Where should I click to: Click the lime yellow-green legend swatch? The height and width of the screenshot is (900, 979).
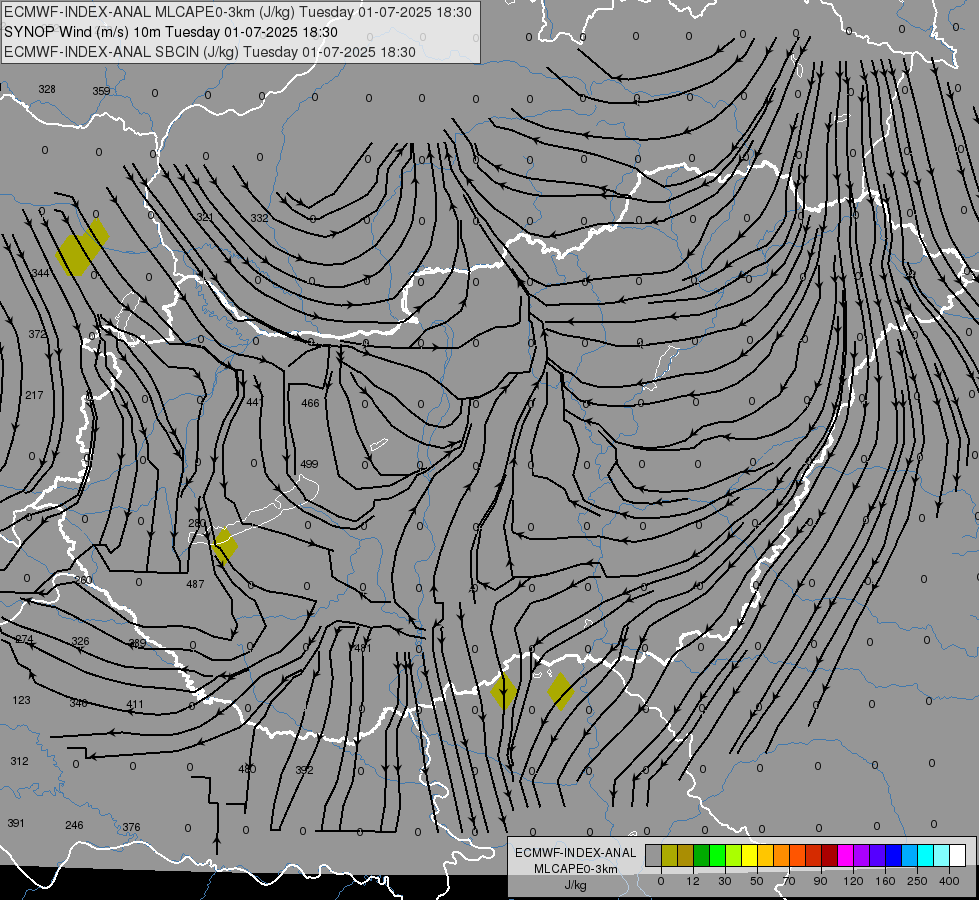click(734, 855)
